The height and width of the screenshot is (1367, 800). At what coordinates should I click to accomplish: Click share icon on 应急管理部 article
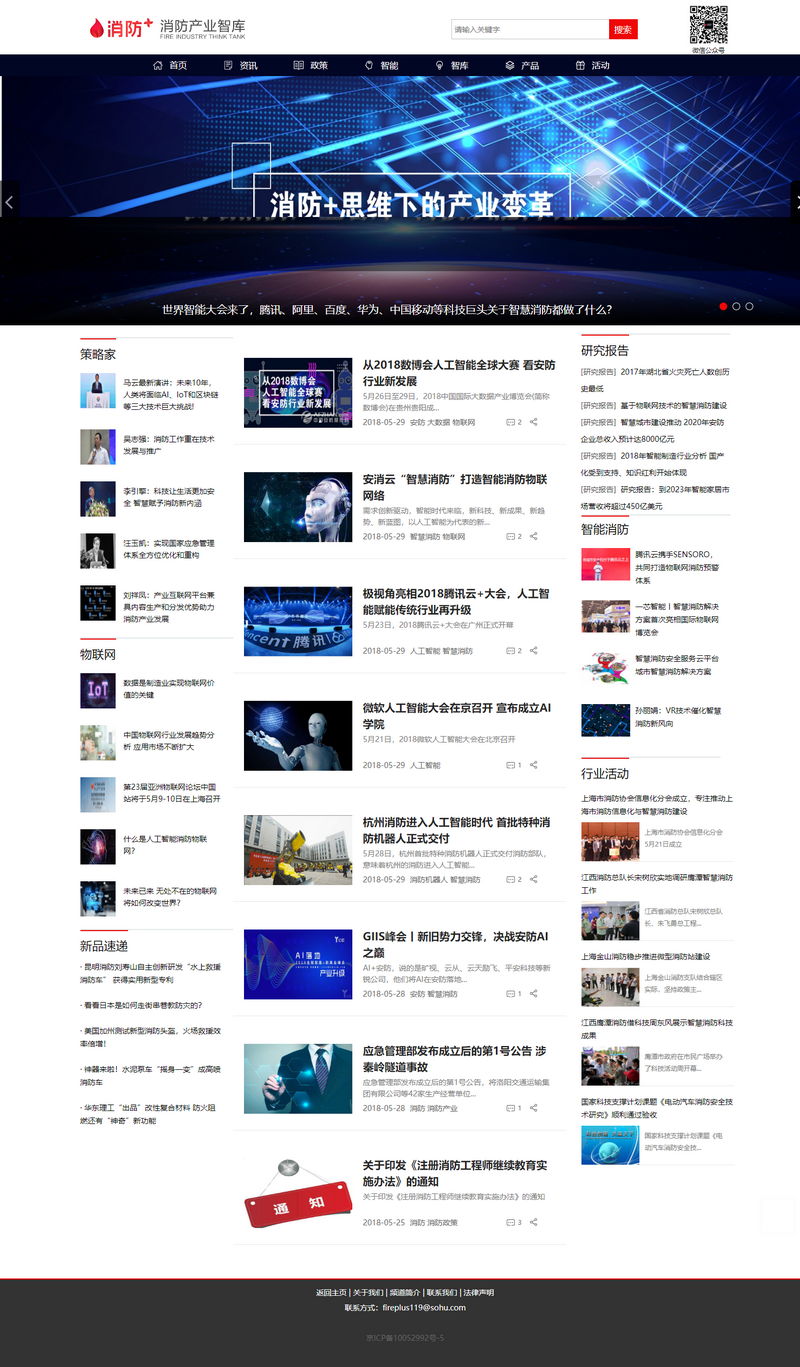coord(534,1108)
